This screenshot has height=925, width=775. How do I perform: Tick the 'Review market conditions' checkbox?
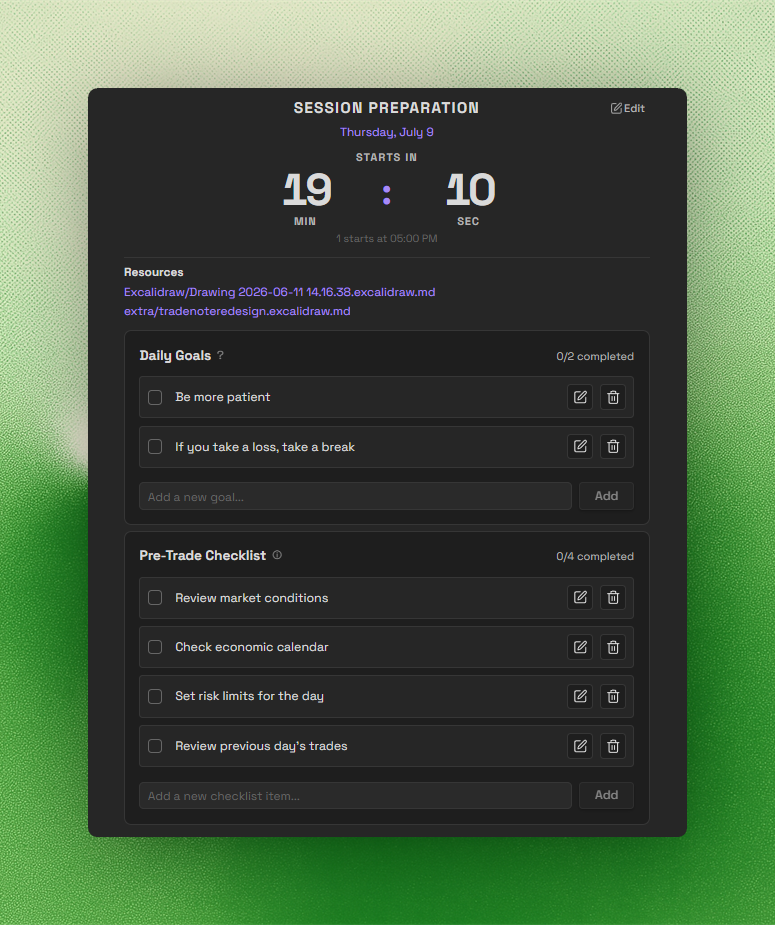point(155,598)
